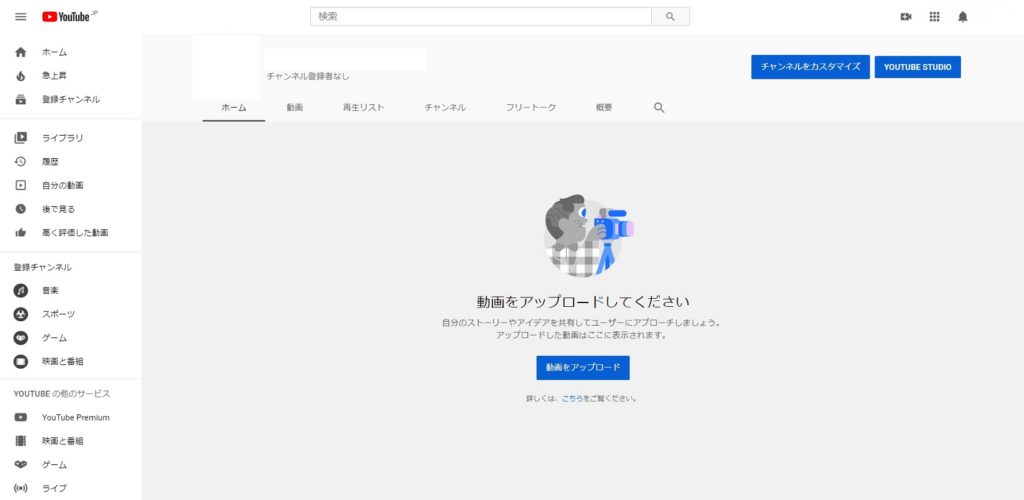Click the home icon in sidebar
The width and height of the screenshot is (1024, 500).
tap(21, 52)
